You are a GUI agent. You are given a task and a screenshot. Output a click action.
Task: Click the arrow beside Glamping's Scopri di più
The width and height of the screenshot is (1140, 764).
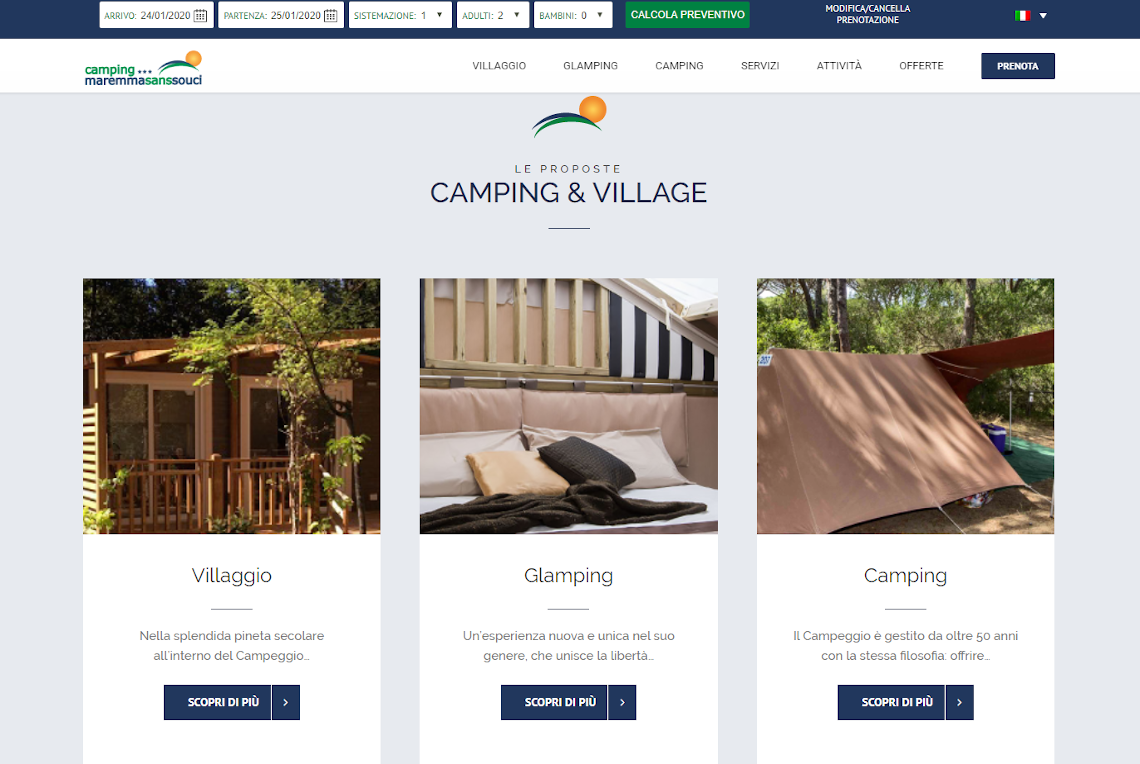(622, 702)
